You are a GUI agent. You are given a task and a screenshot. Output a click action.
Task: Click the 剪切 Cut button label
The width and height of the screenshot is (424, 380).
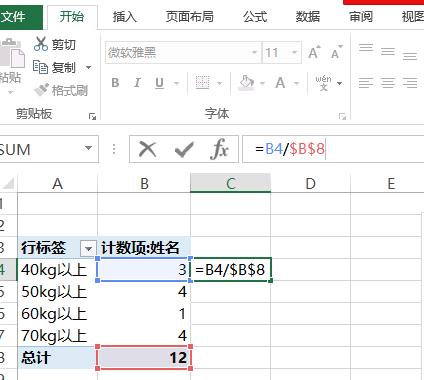click(x=64, y=45)
